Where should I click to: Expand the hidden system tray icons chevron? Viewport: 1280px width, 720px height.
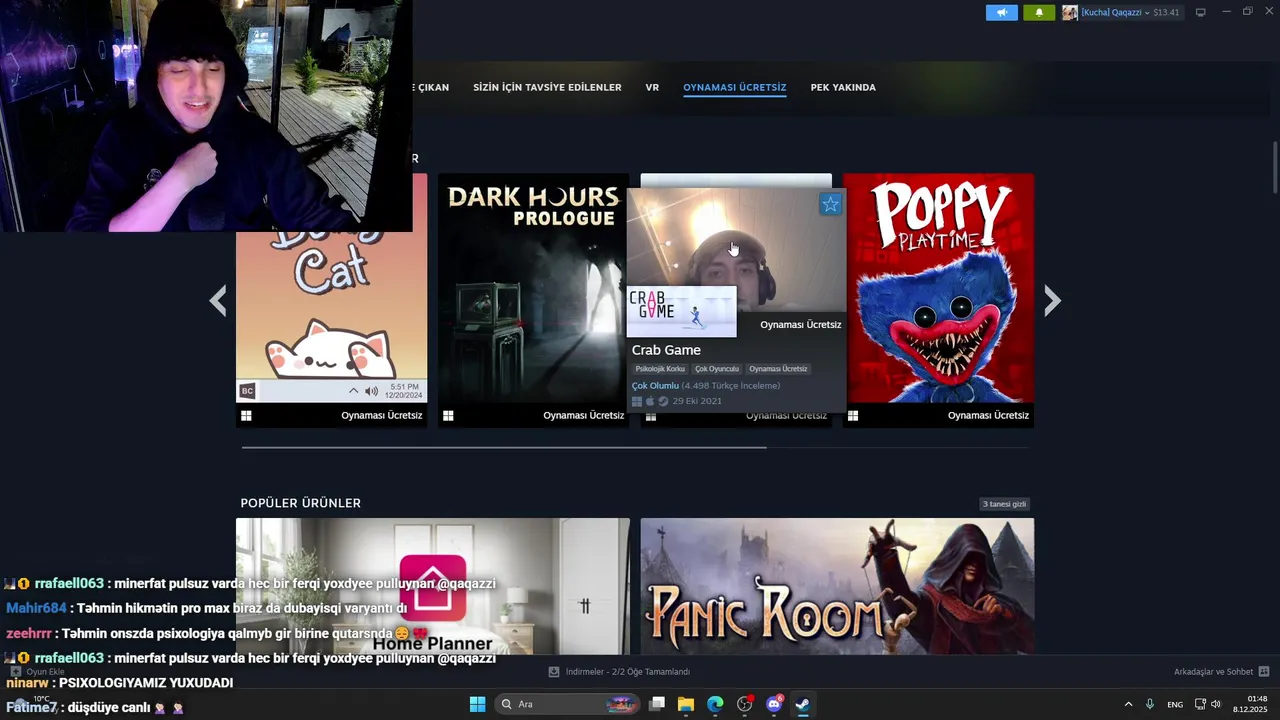(1128, 704)
